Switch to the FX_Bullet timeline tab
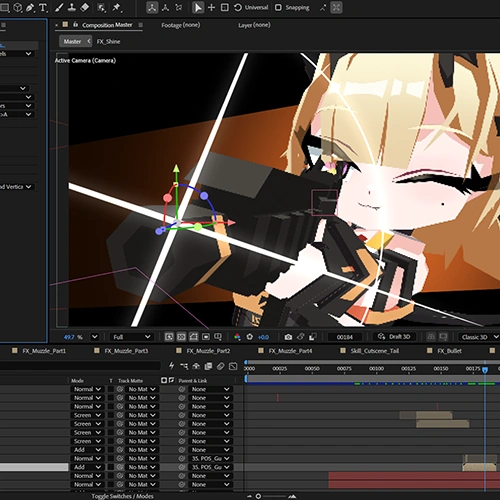The image size is (500, 500). [x=449, y=351]
